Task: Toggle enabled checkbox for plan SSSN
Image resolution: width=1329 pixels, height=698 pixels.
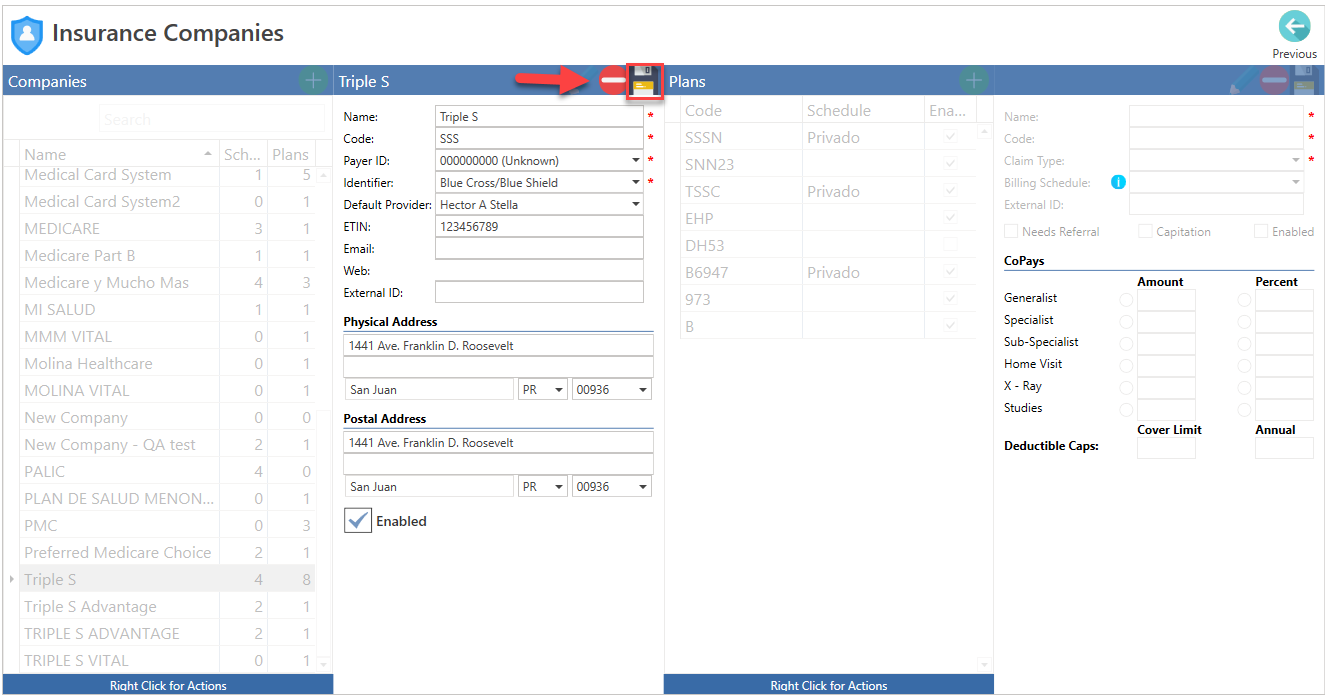Action: [x=950, y=137]
